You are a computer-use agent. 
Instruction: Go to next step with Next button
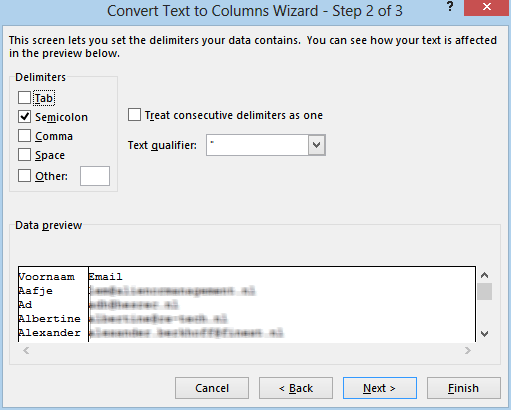tap(380, 388)
